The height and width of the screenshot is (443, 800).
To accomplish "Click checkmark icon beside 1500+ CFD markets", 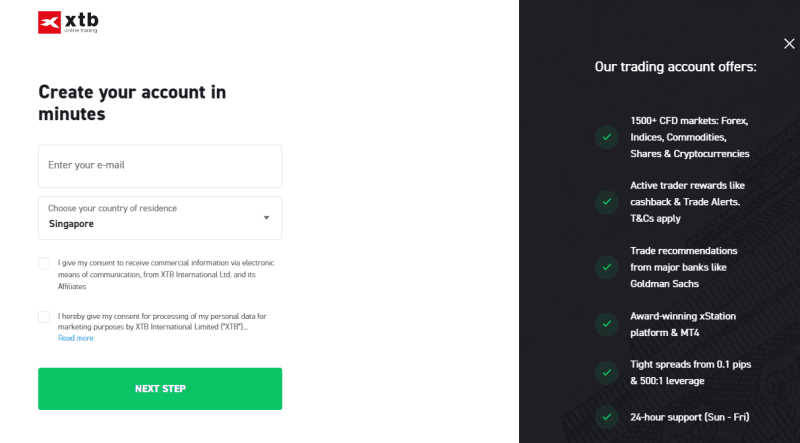I will [606, 137].
